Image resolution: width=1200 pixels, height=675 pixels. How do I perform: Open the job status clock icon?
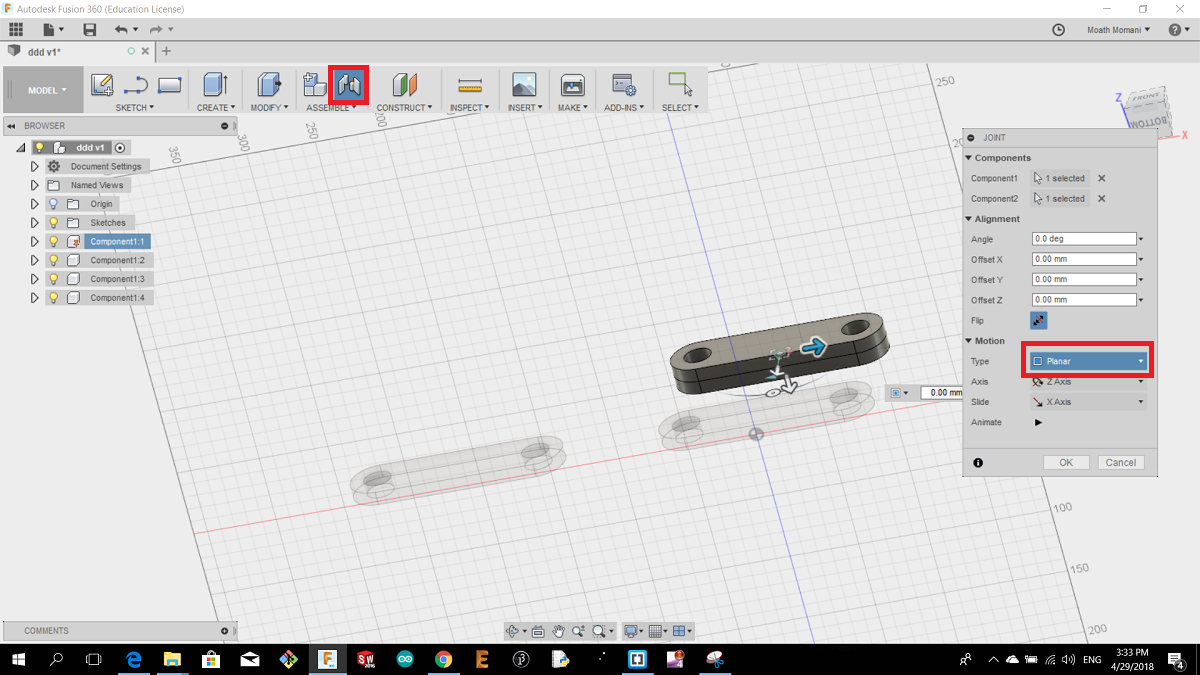point(1059,30)
